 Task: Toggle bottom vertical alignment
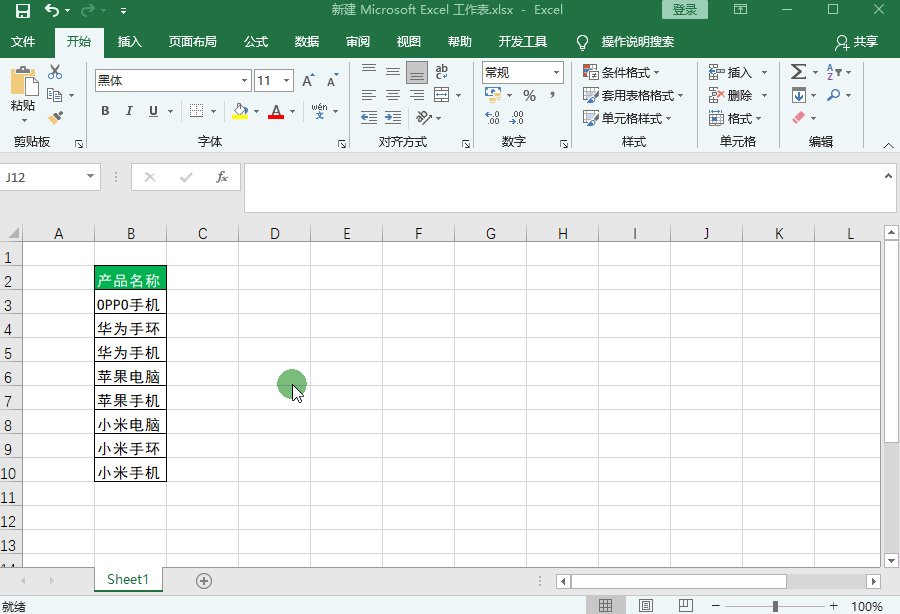tap(417, 72)
